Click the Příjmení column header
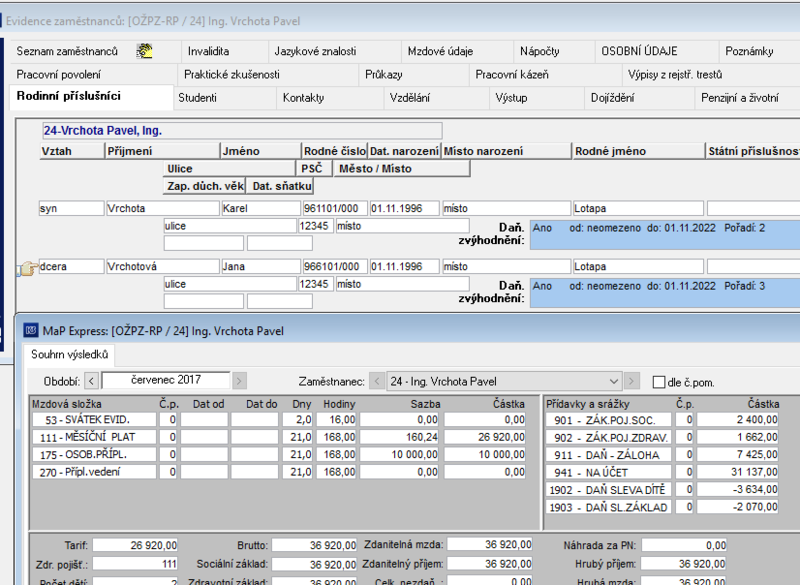The height and width of the screenshot is (585, 800). [x=162, y=151]
